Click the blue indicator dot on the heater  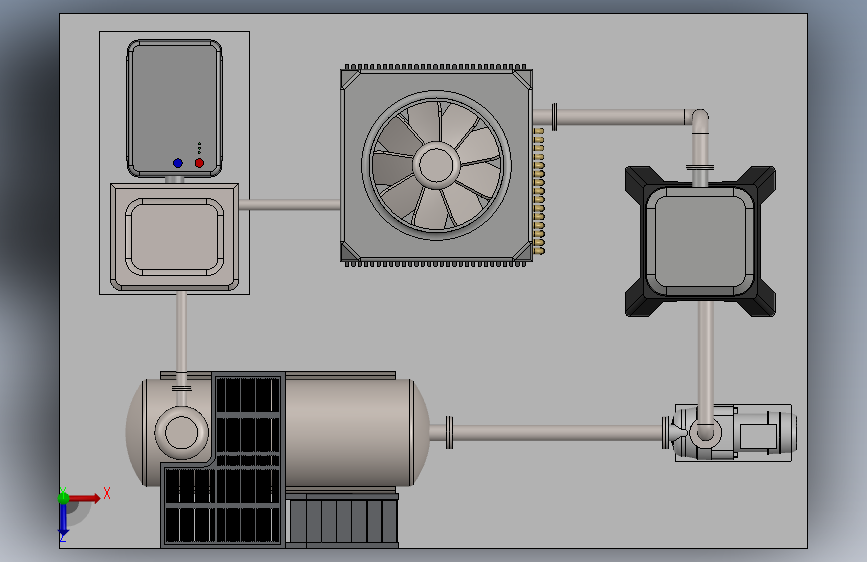coord(177,163)
